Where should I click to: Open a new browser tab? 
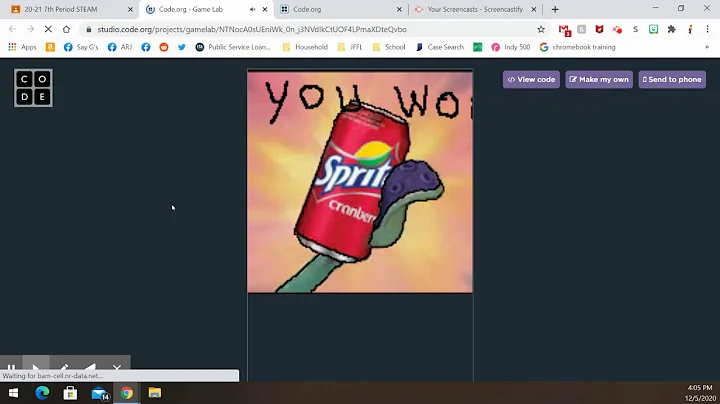pyautogui.click(x=555, y=9)
